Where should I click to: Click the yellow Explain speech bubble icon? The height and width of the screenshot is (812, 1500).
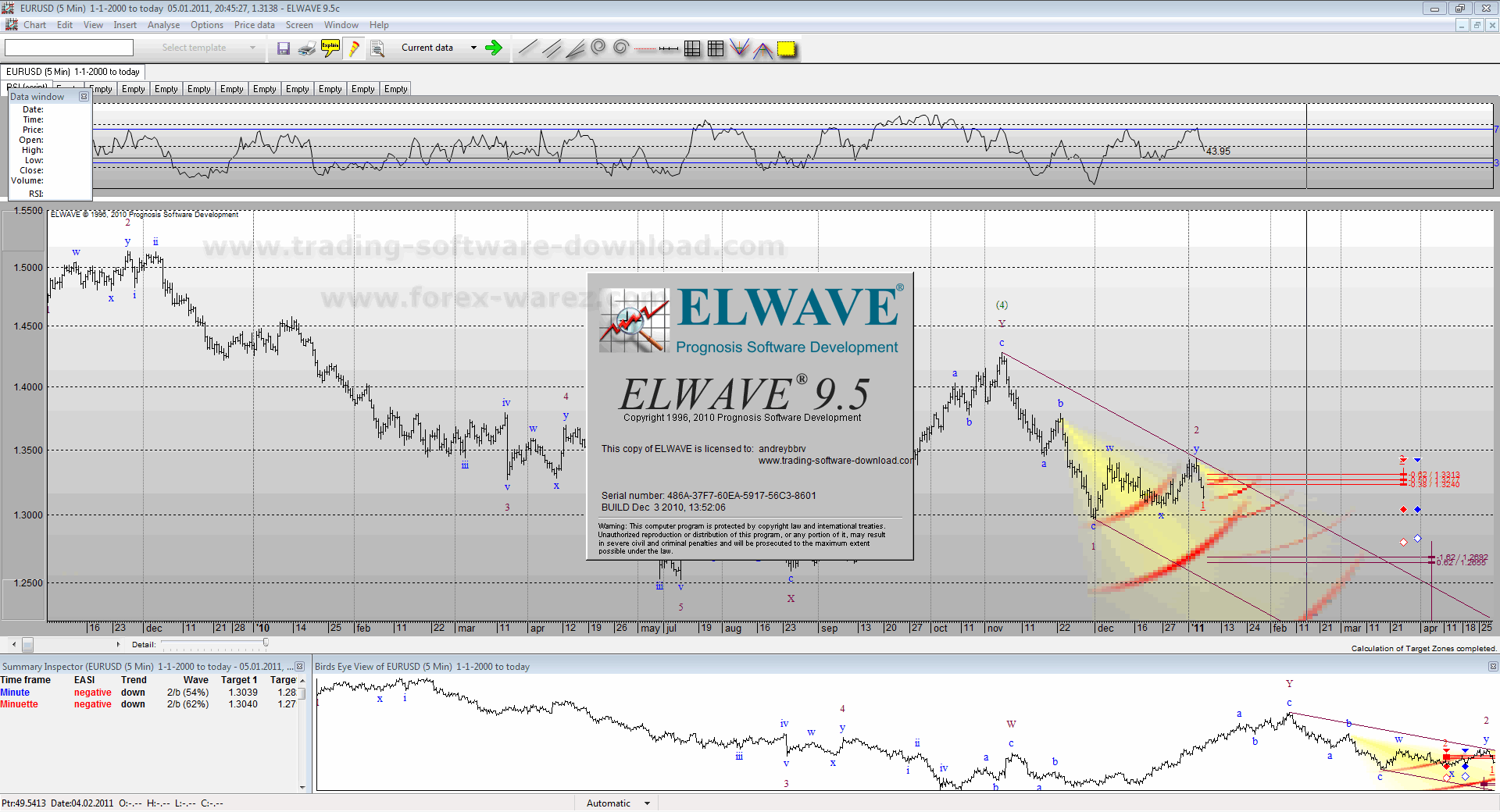click(x=330, y=48)
